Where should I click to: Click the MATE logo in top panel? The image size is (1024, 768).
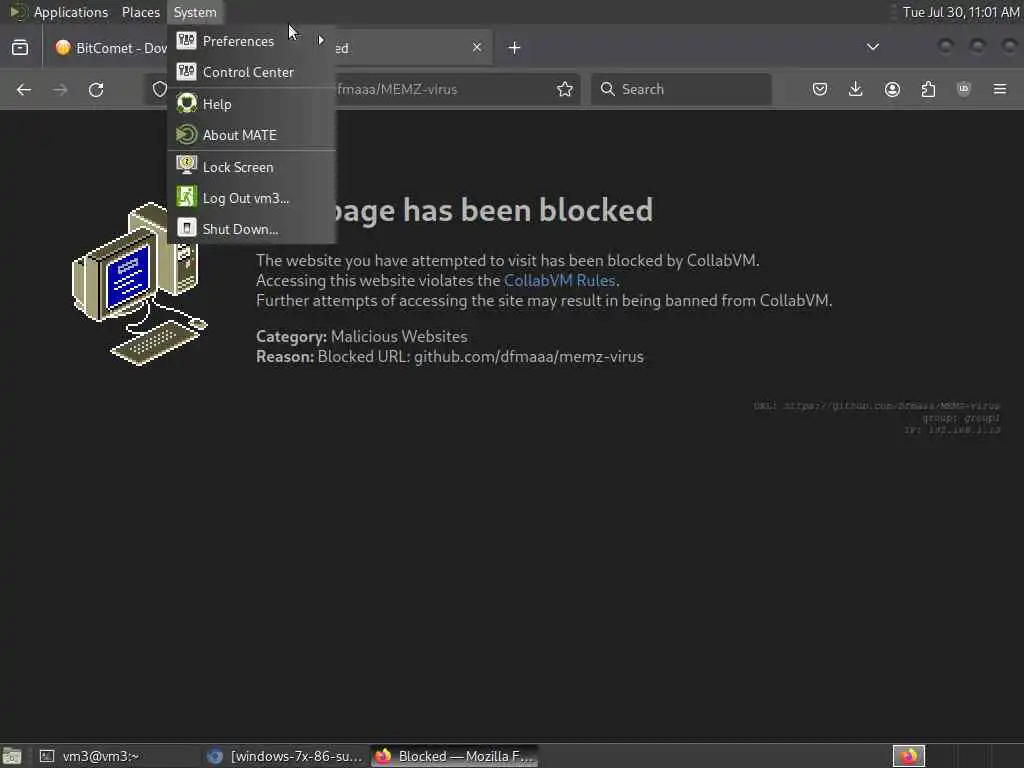pyautogui.click(x=17, y=12)
